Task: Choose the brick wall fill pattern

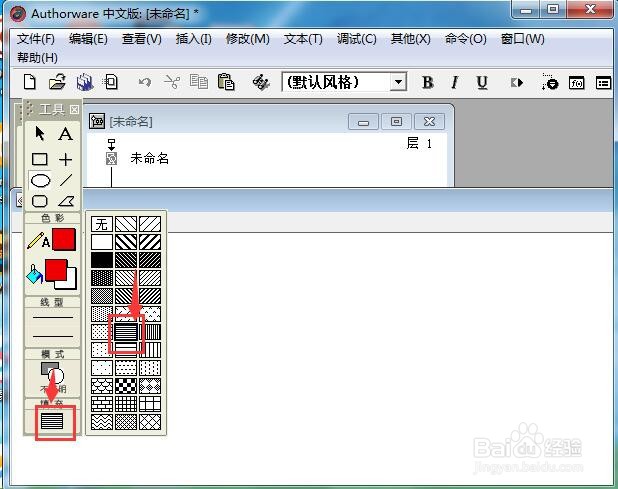Action: [102, 404]
